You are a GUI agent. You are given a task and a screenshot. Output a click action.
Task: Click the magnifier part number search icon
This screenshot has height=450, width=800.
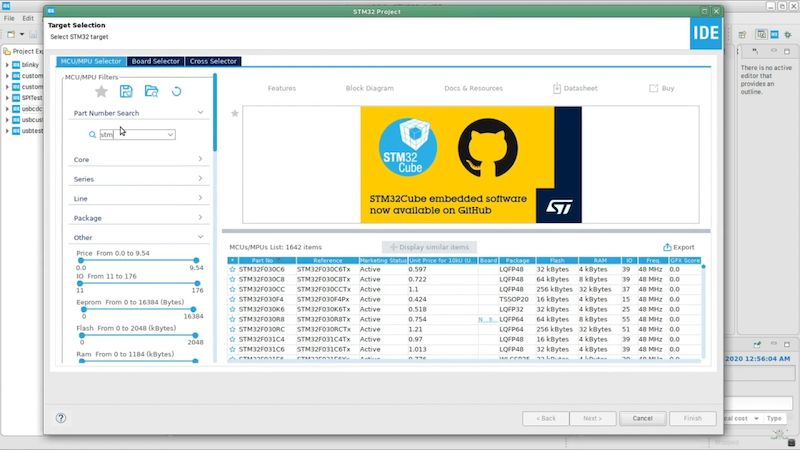pos(92,135)
